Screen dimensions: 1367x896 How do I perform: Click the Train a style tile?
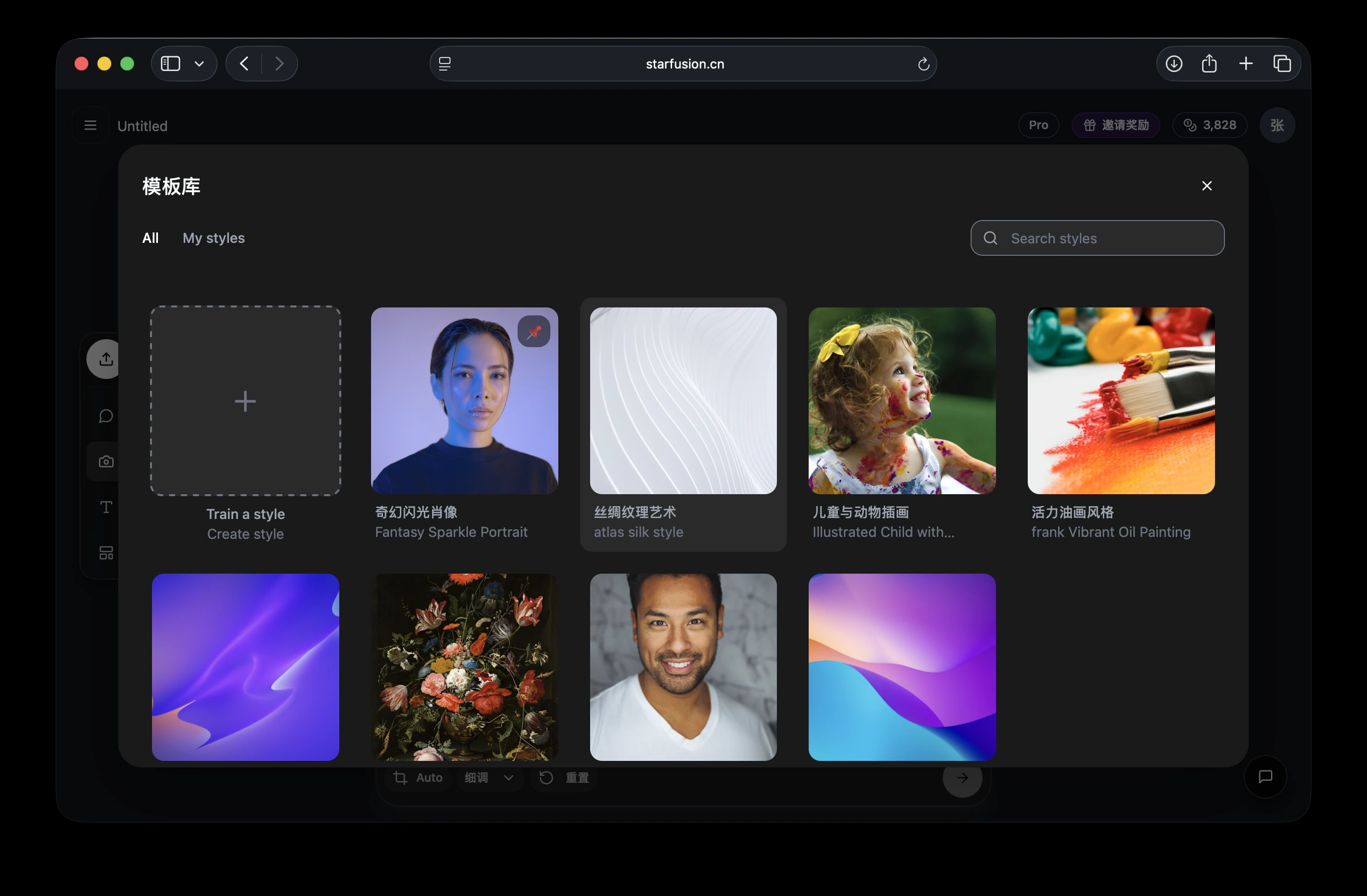tap(245, 401)
